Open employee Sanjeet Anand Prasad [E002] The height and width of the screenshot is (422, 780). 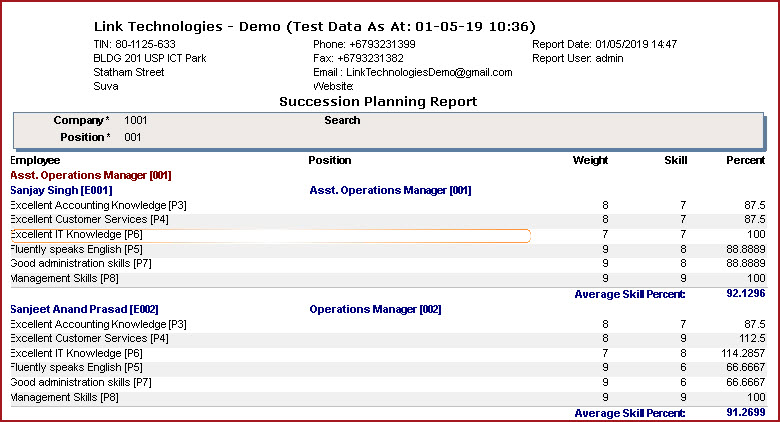pyautogui.click(x=84, y=310)
